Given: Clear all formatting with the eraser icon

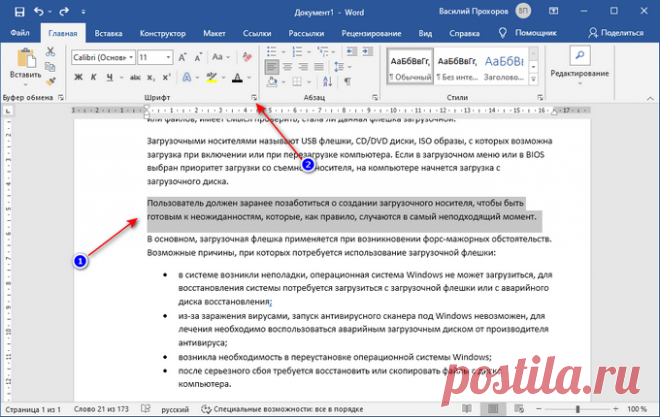Looking at the screenshot, I should (247, 57).
